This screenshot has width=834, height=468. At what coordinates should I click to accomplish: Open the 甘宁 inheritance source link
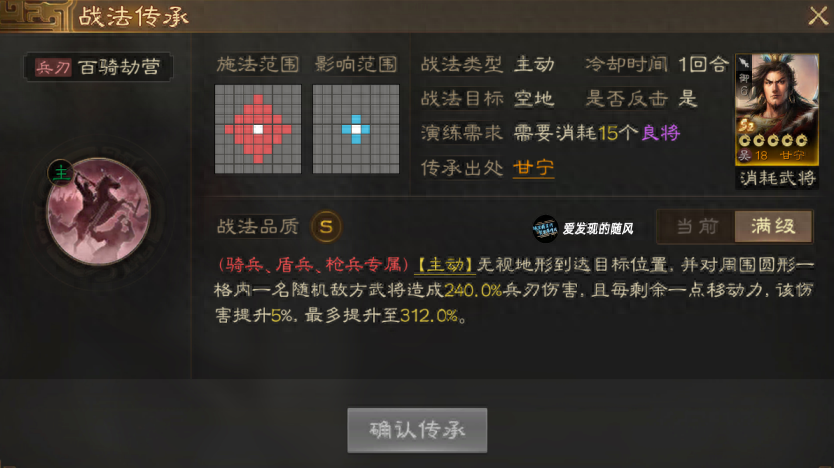tap(533, 168)
